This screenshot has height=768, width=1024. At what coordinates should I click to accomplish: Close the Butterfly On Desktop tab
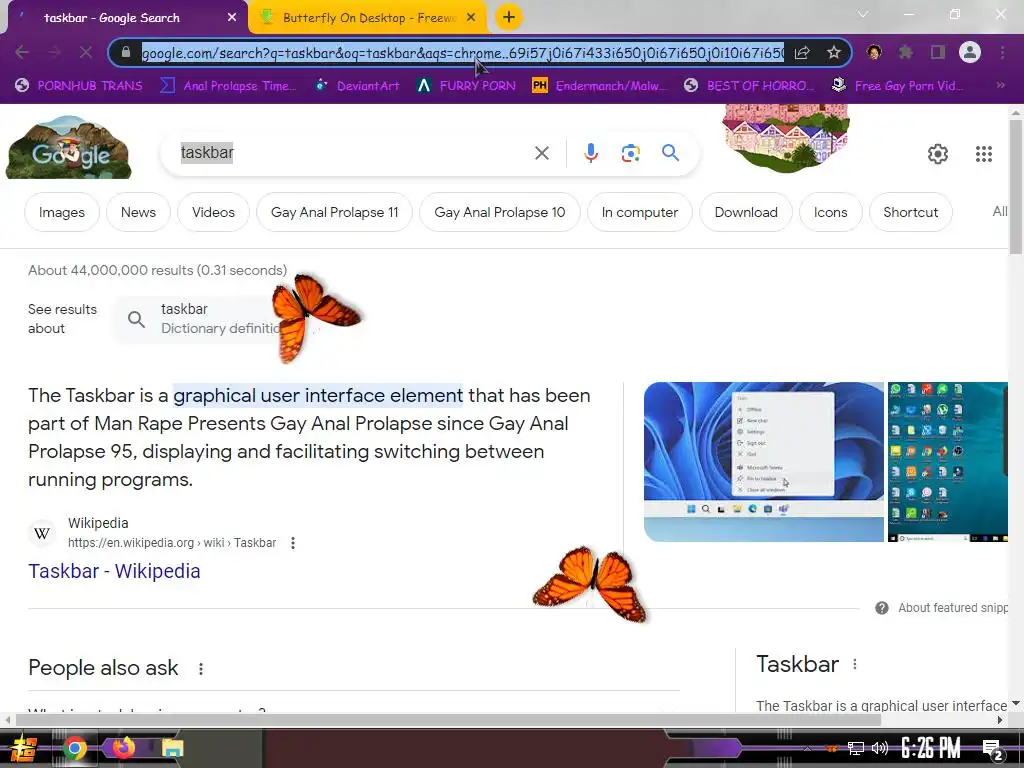[x=471, y=18]
